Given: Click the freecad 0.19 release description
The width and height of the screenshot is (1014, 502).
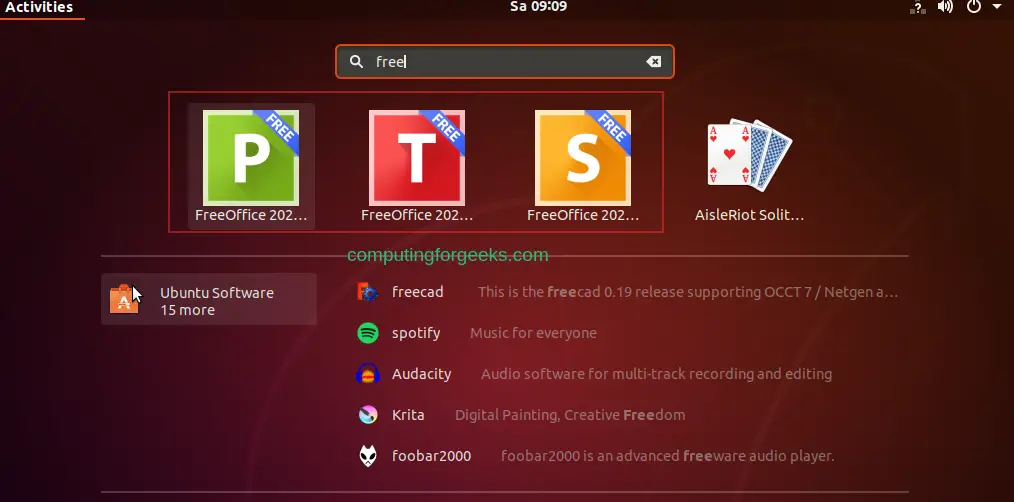Looking at the screenshot, I should [x=688, y=292].
